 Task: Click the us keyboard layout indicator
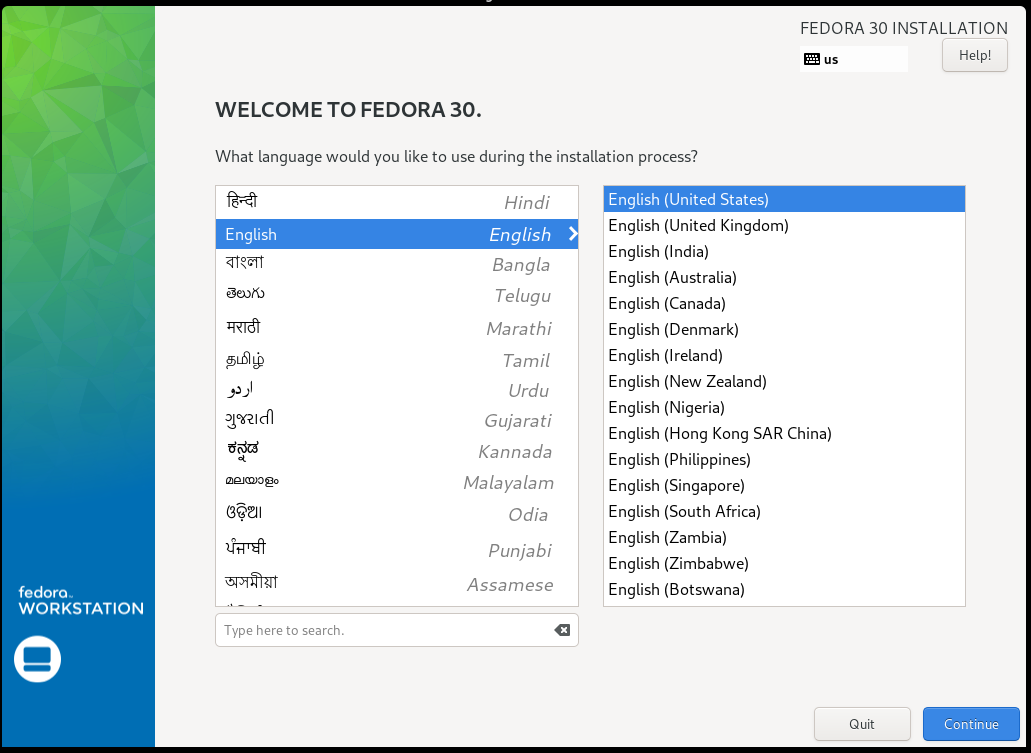pyautogui.click(x=853, y=59)
